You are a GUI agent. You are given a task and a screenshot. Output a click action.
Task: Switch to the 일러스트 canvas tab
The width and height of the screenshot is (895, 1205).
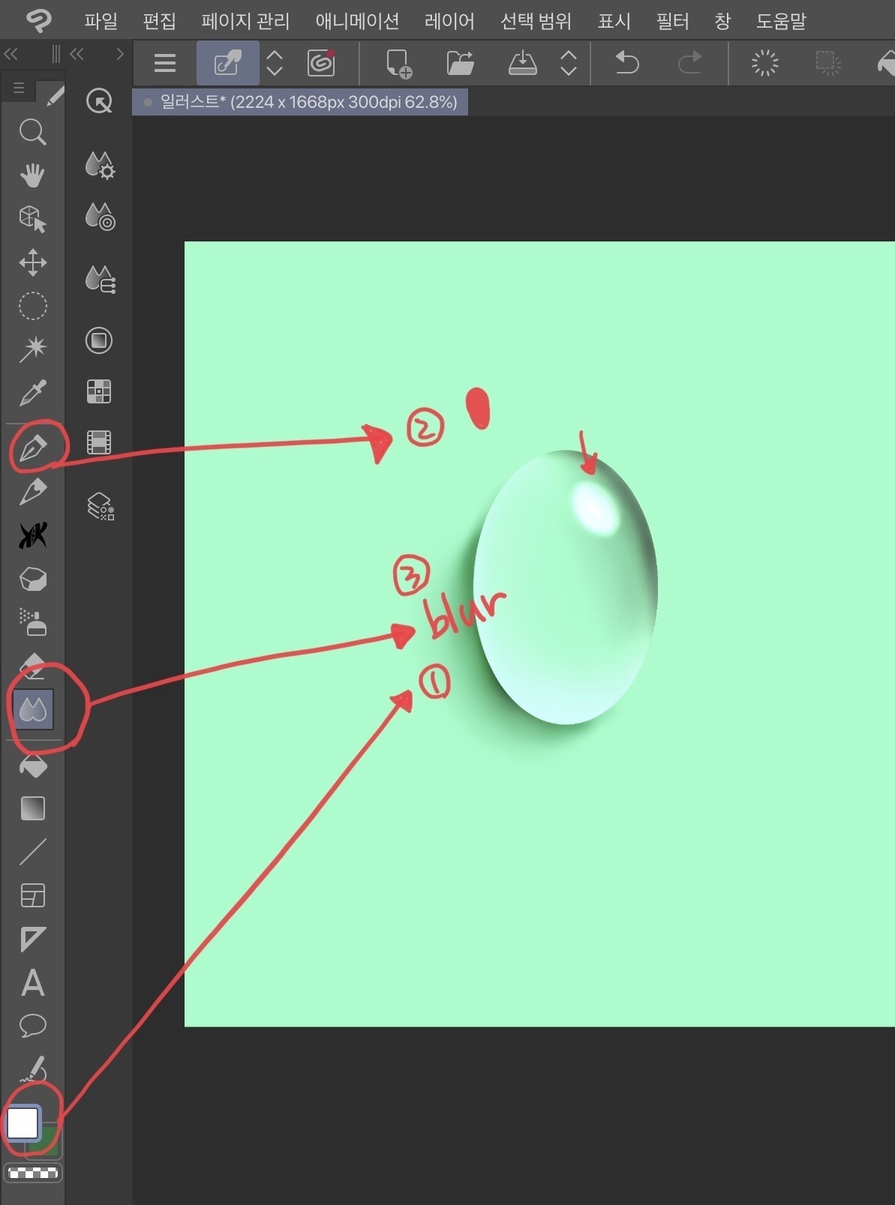click(x=300, y=102)
